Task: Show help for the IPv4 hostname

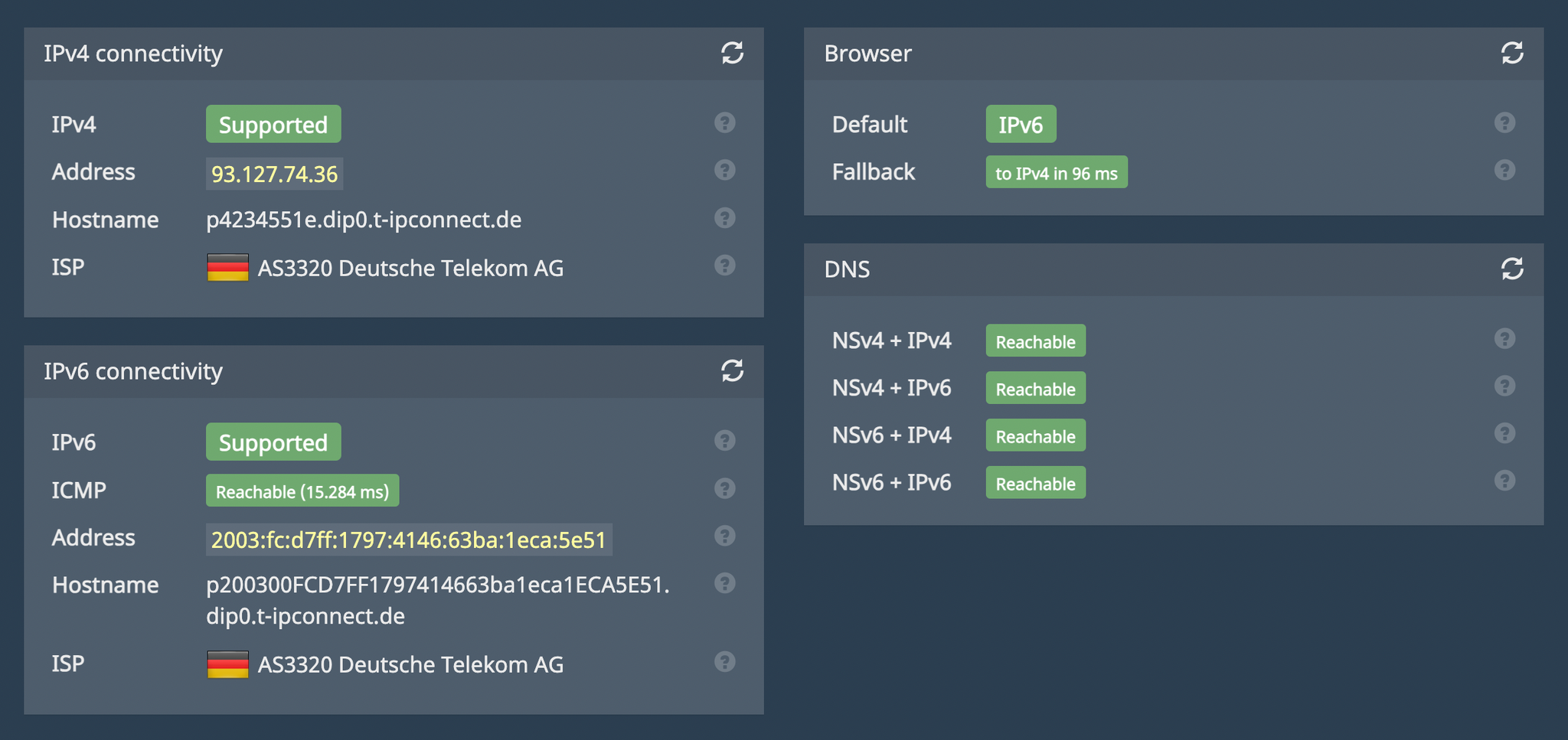Action: pos(724,218)
